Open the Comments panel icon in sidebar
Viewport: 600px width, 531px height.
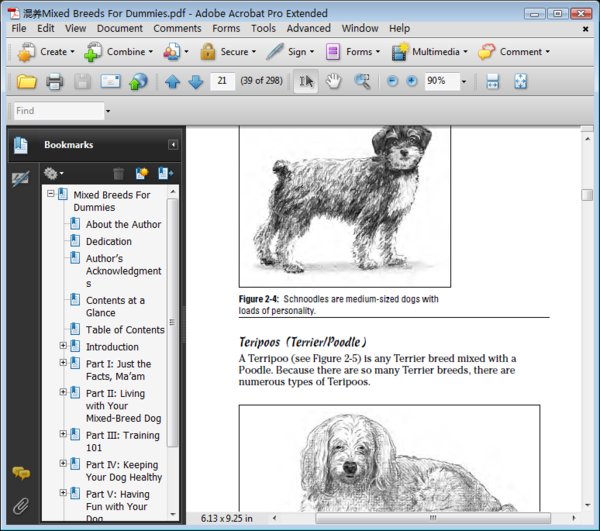tap(20, 473)
